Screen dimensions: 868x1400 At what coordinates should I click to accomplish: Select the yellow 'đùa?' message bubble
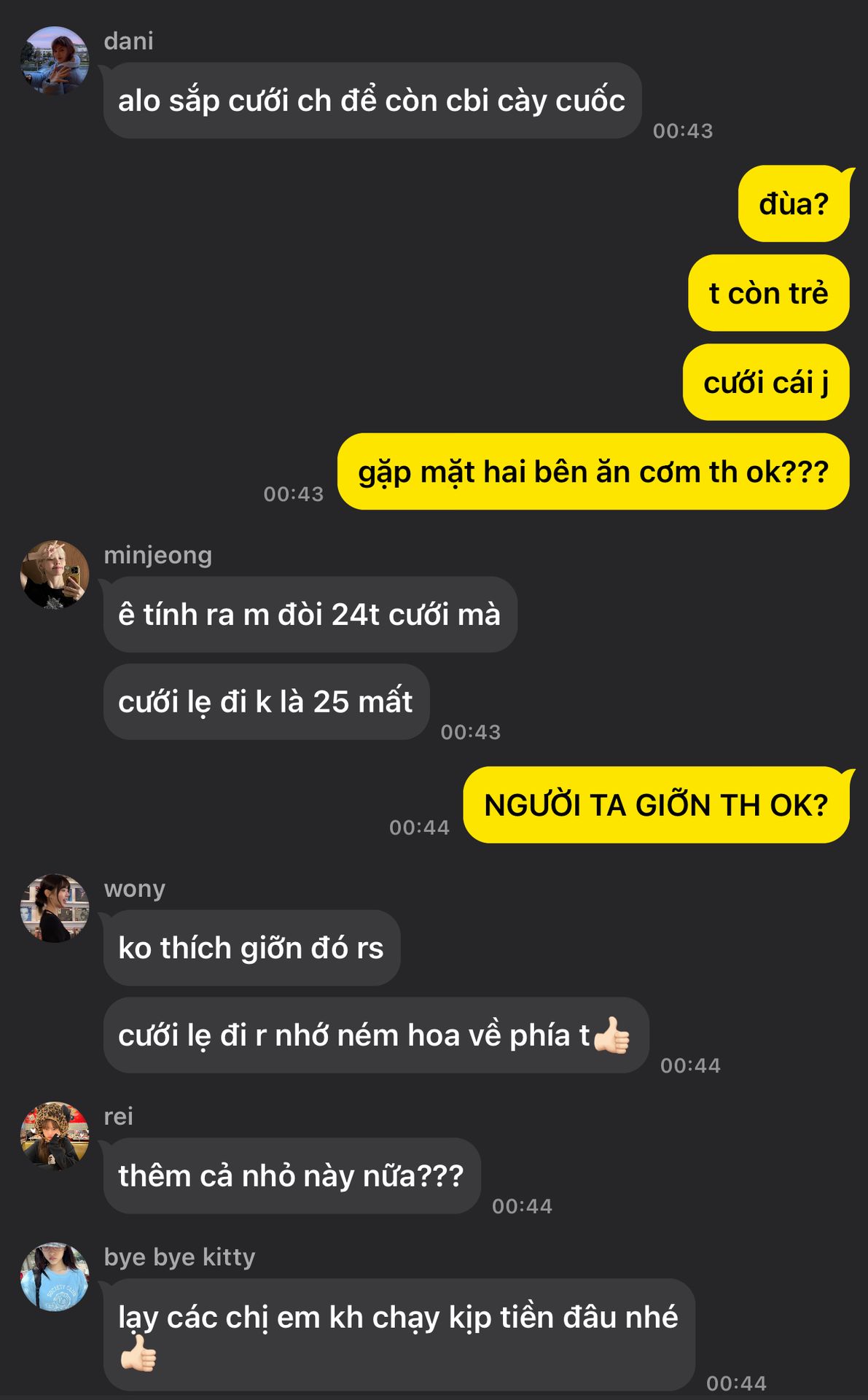coord(794,203)
